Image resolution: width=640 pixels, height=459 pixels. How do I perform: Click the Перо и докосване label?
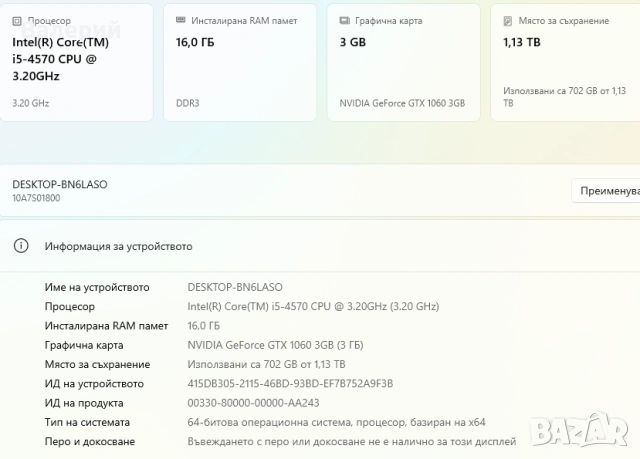[x=90, y=441]
